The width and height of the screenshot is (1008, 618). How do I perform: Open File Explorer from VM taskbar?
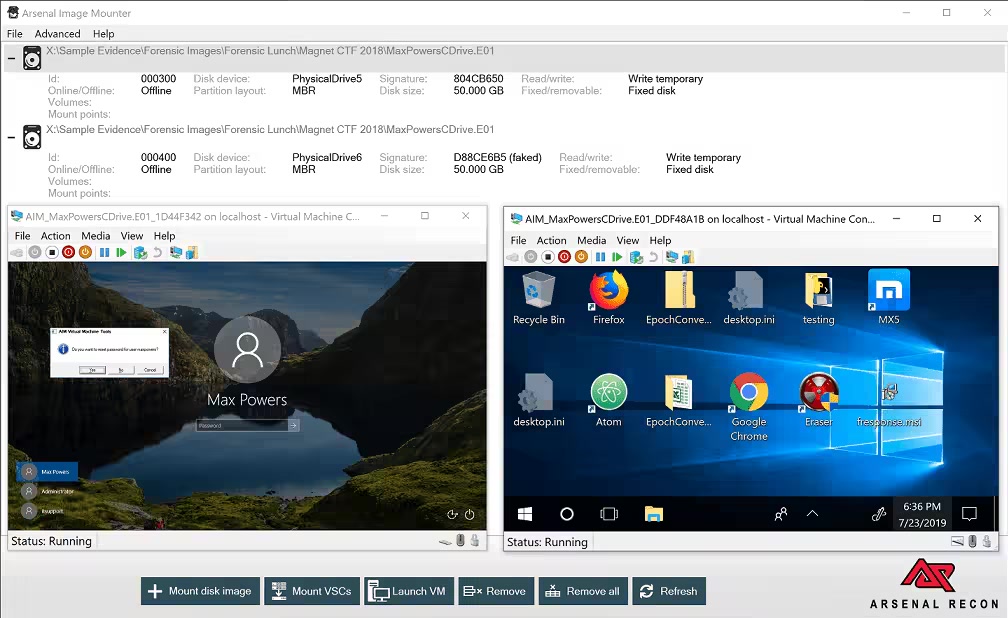coord(653,514)
